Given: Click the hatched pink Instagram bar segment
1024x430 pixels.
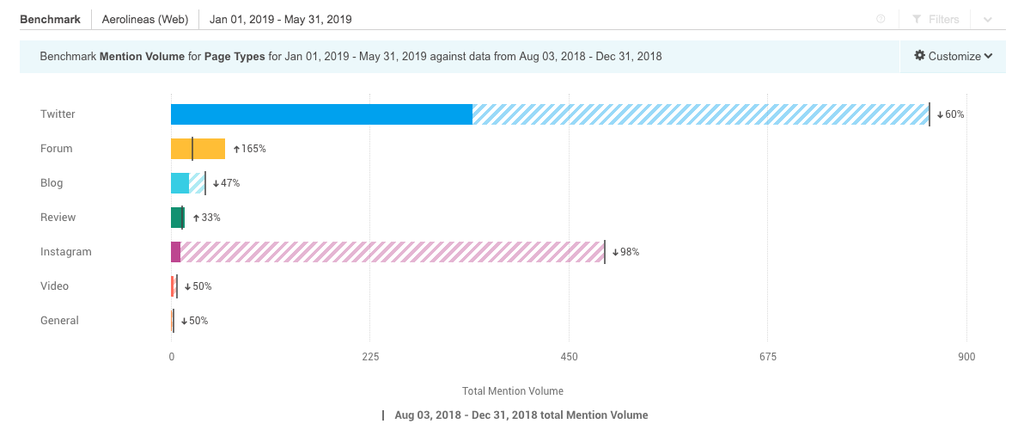Looking at the screenshot, I should 392,252.
